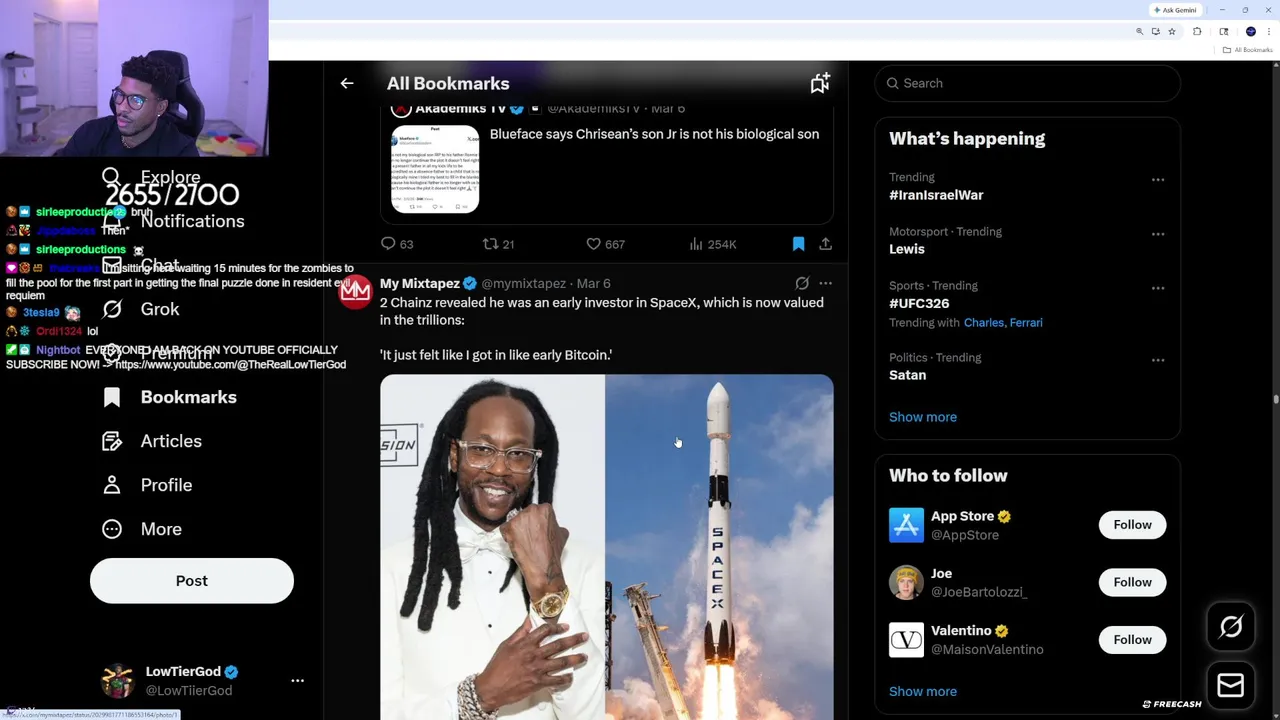Open Chrome three-dot menu
The height and width of the screenshot is (720, 1280).
coord(1269,32)
